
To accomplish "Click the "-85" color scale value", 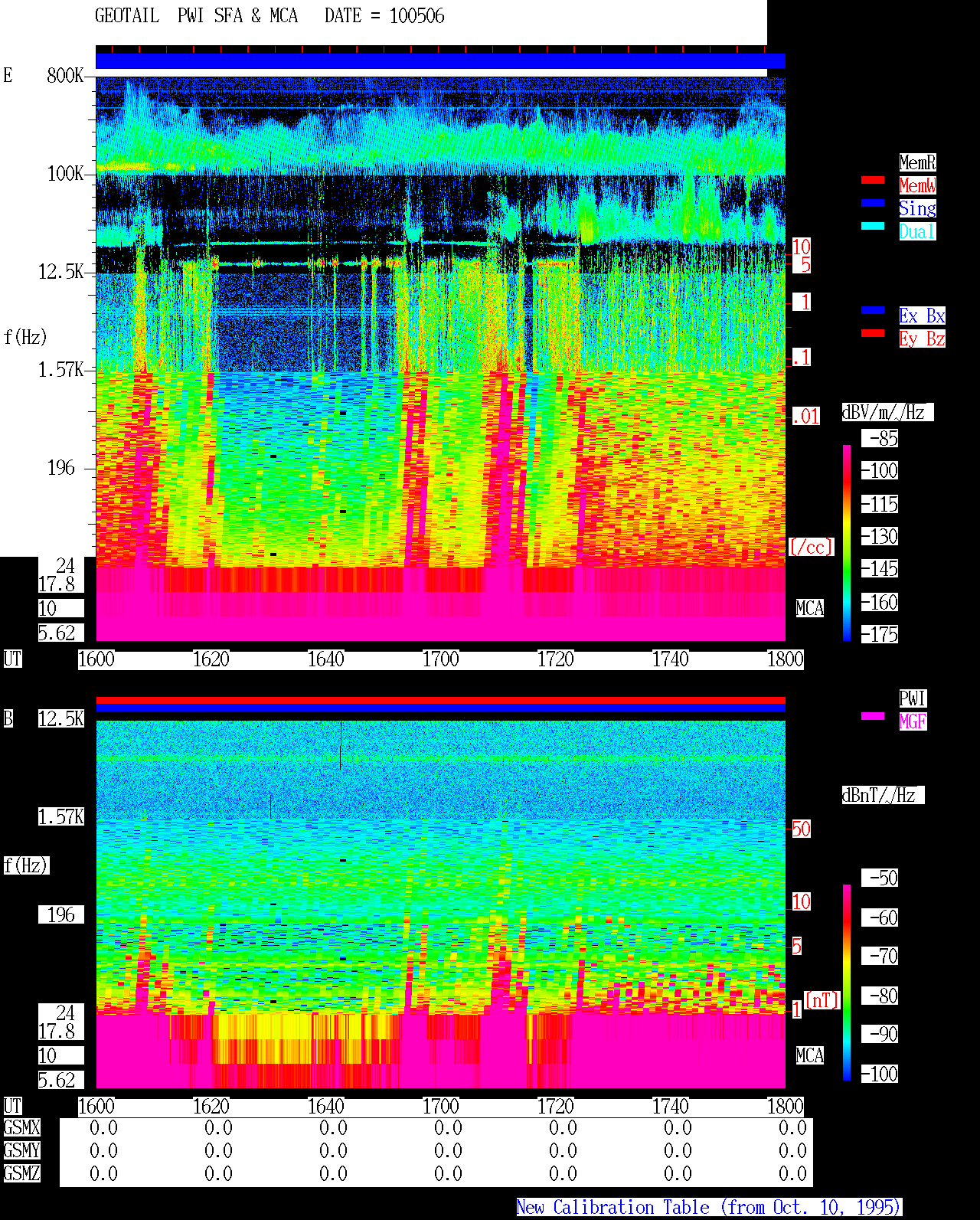I will (880, 439).
